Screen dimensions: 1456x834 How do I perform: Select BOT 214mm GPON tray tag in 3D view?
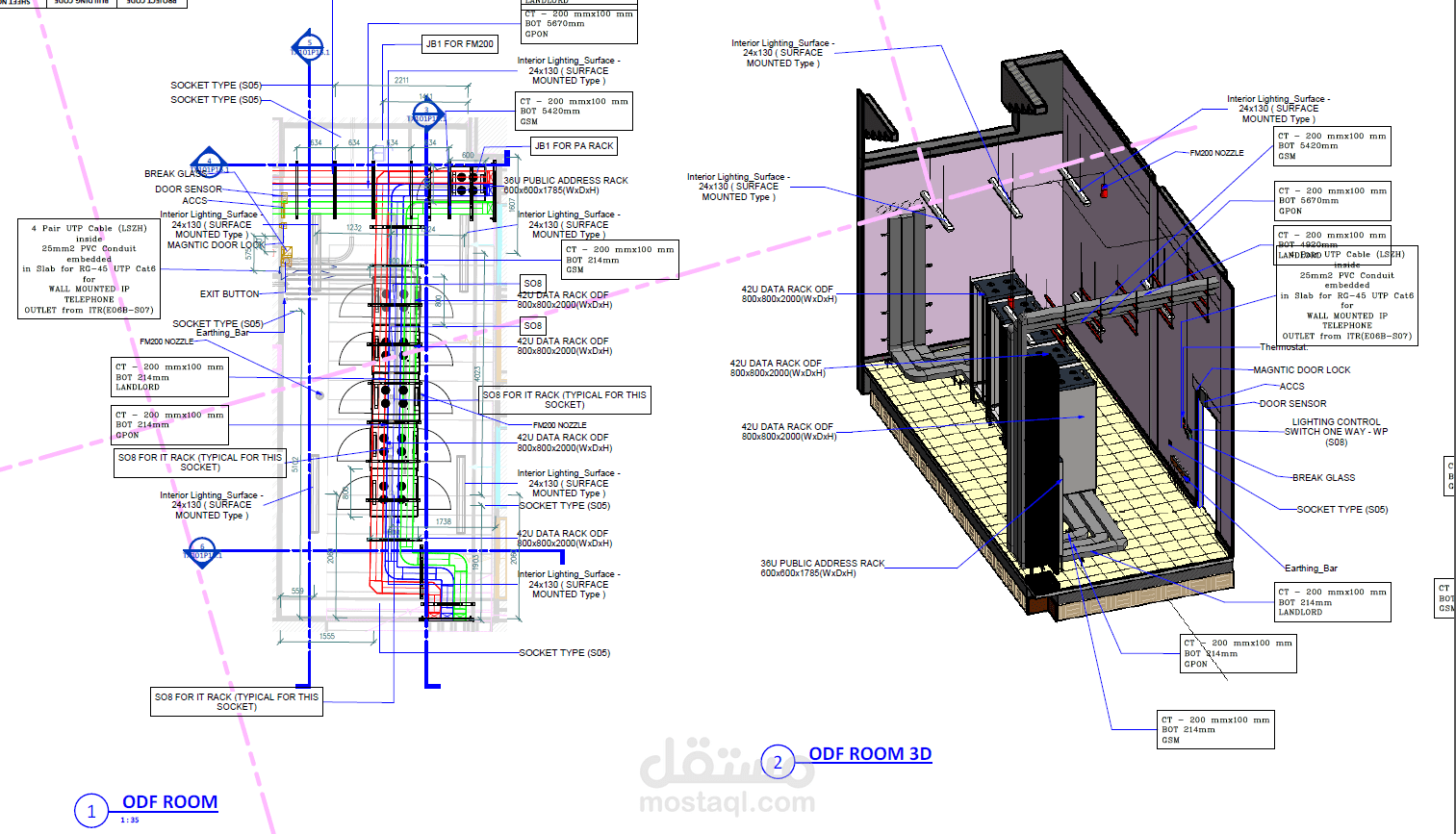click(x=1239, y=653)
